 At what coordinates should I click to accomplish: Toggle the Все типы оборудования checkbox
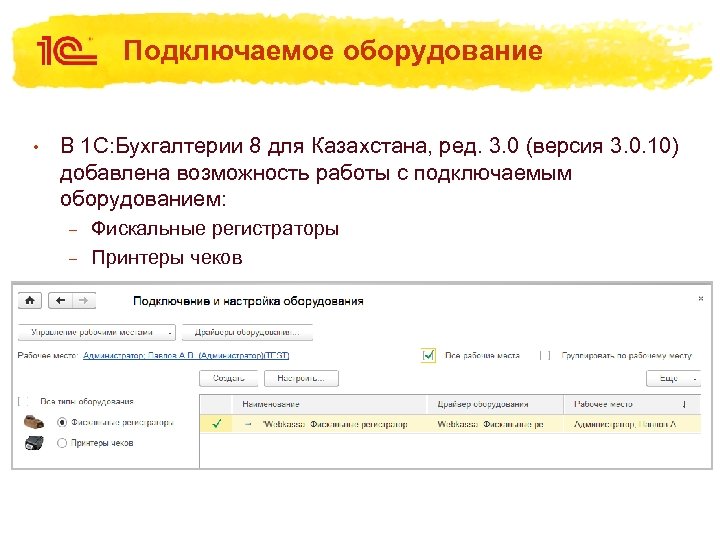point(23,401)
